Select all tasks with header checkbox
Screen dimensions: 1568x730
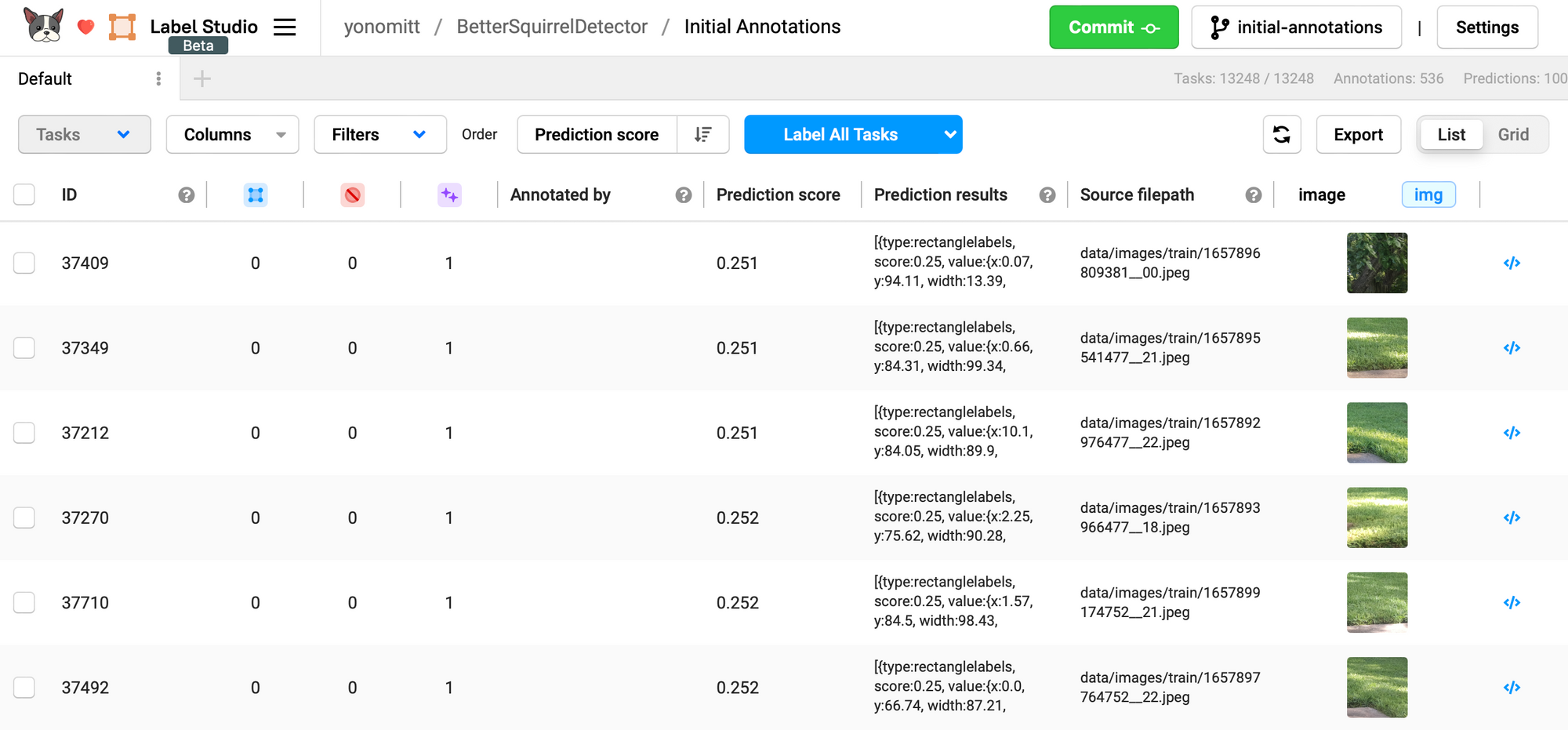pyautogui.click(x=24, y=194)
